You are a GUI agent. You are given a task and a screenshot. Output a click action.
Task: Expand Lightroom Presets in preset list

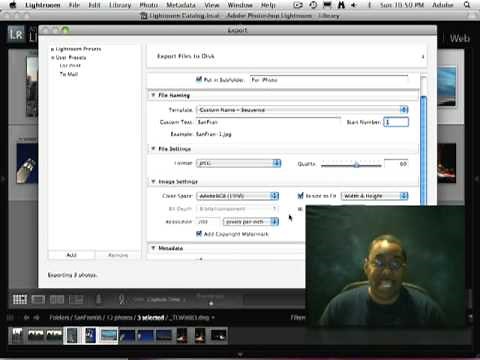click(x=52, y=49)
